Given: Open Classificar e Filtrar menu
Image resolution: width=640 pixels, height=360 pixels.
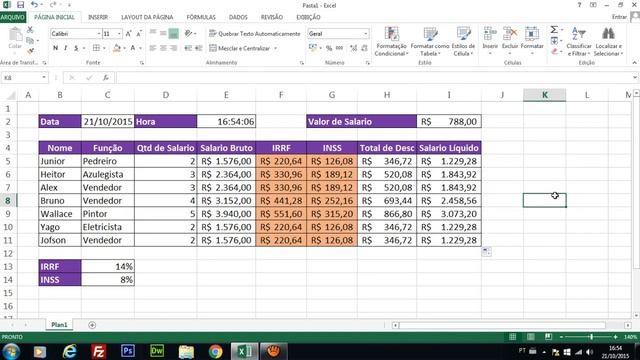Looking at the screenshot, I should coord(578,42).
